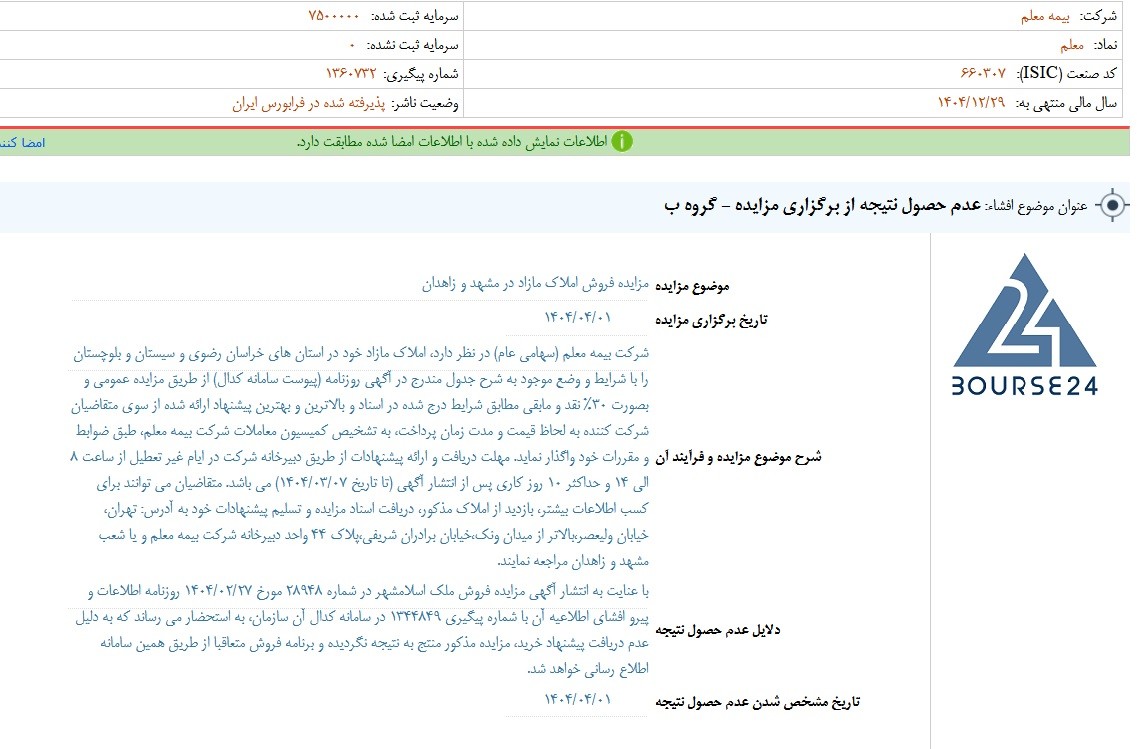Select the ISIC industry code 660307

[983, 73]
